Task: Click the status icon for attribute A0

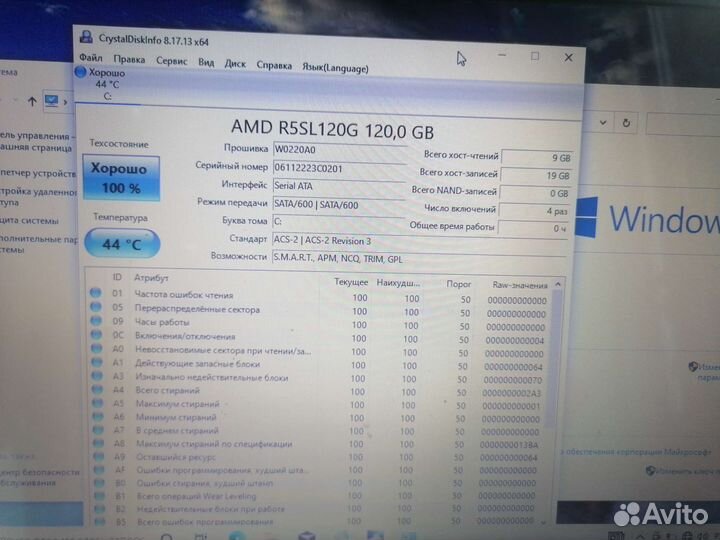Action: [96, 348]
